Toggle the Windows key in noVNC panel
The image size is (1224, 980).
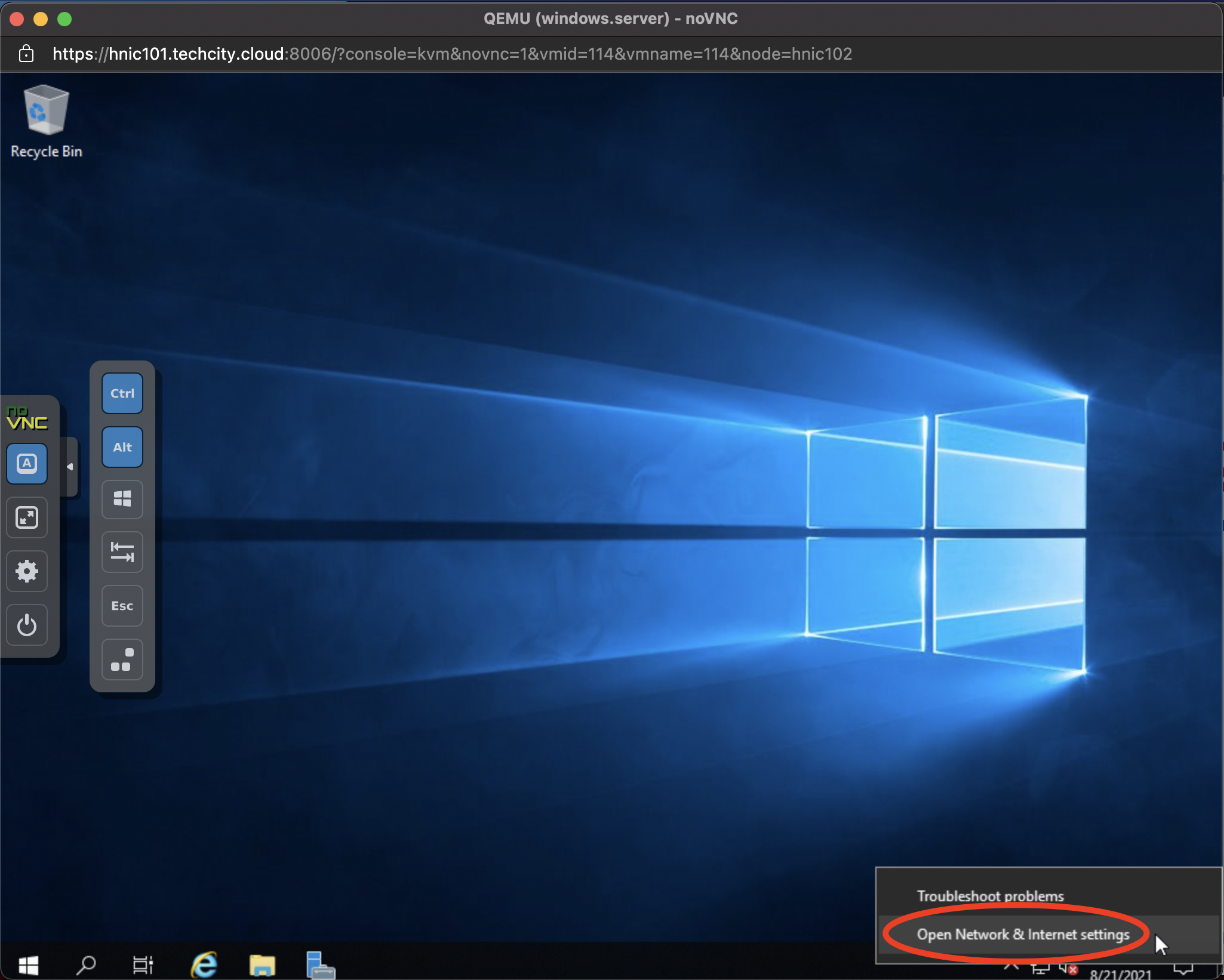click(122, 499)
